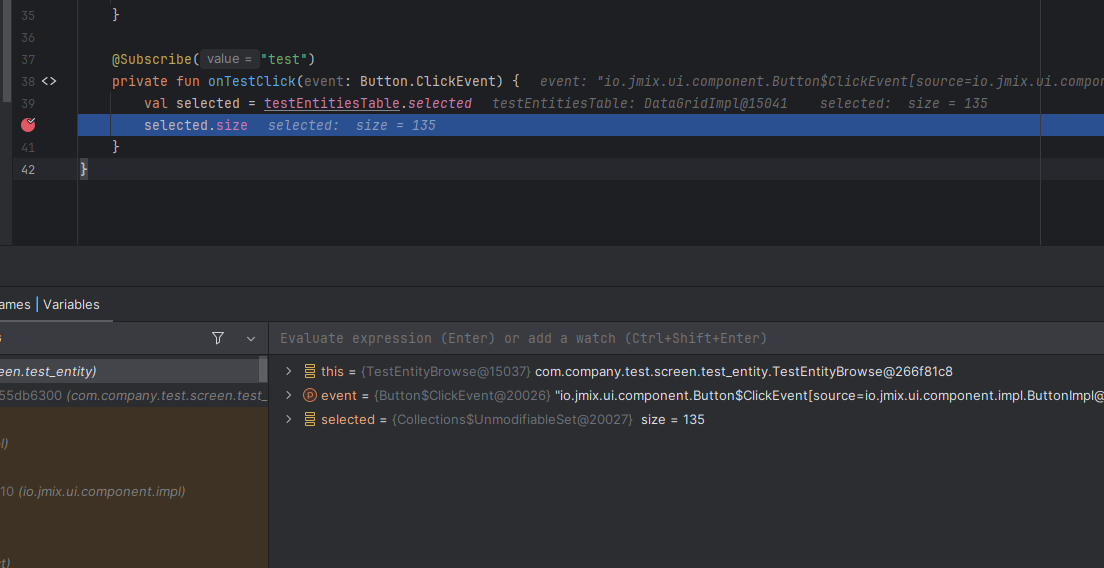This screenshot has width=1104, height=568.
Task: Click the parameter icon beside 'event' variable
Action: click(x=309, y=395)
